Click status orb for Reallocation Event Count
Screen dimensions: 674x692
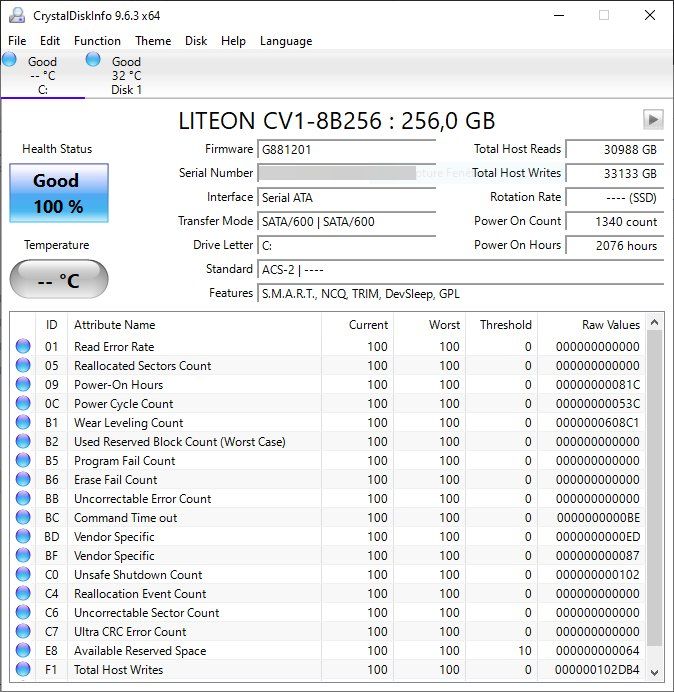23,593
